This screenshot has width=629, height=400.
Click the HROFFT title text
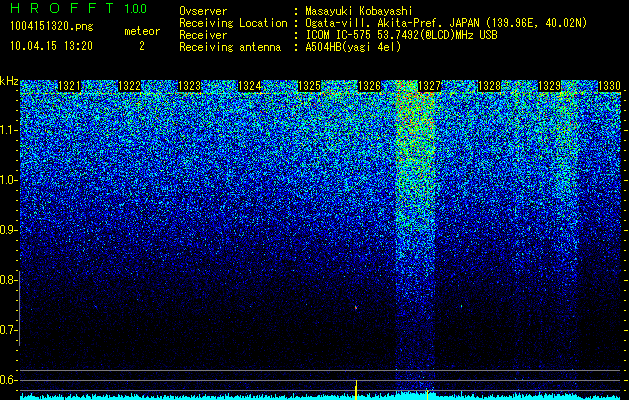(63, 8)
